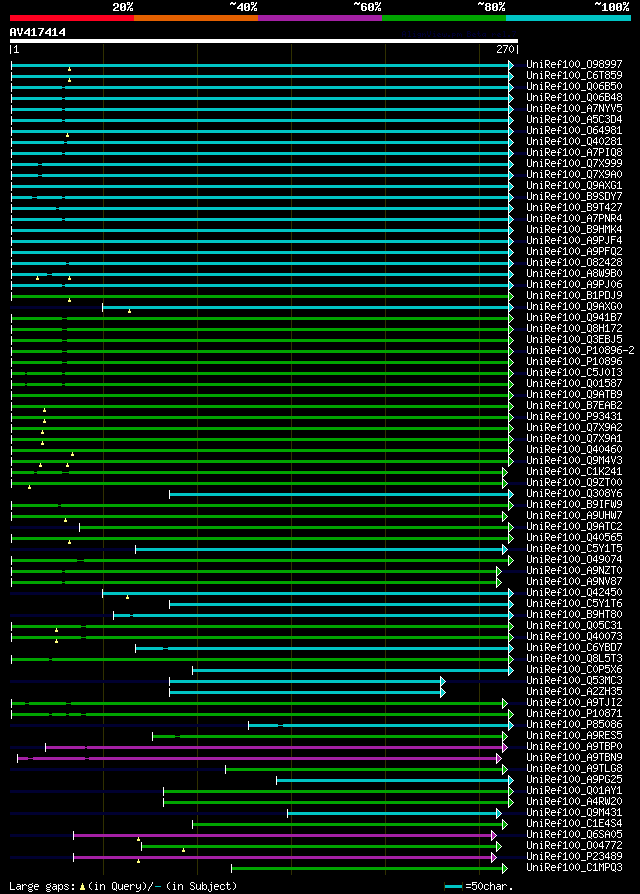This screenshot has height=894, width=640.
Task: Select the query name AV417414
Action: (38, 32)
